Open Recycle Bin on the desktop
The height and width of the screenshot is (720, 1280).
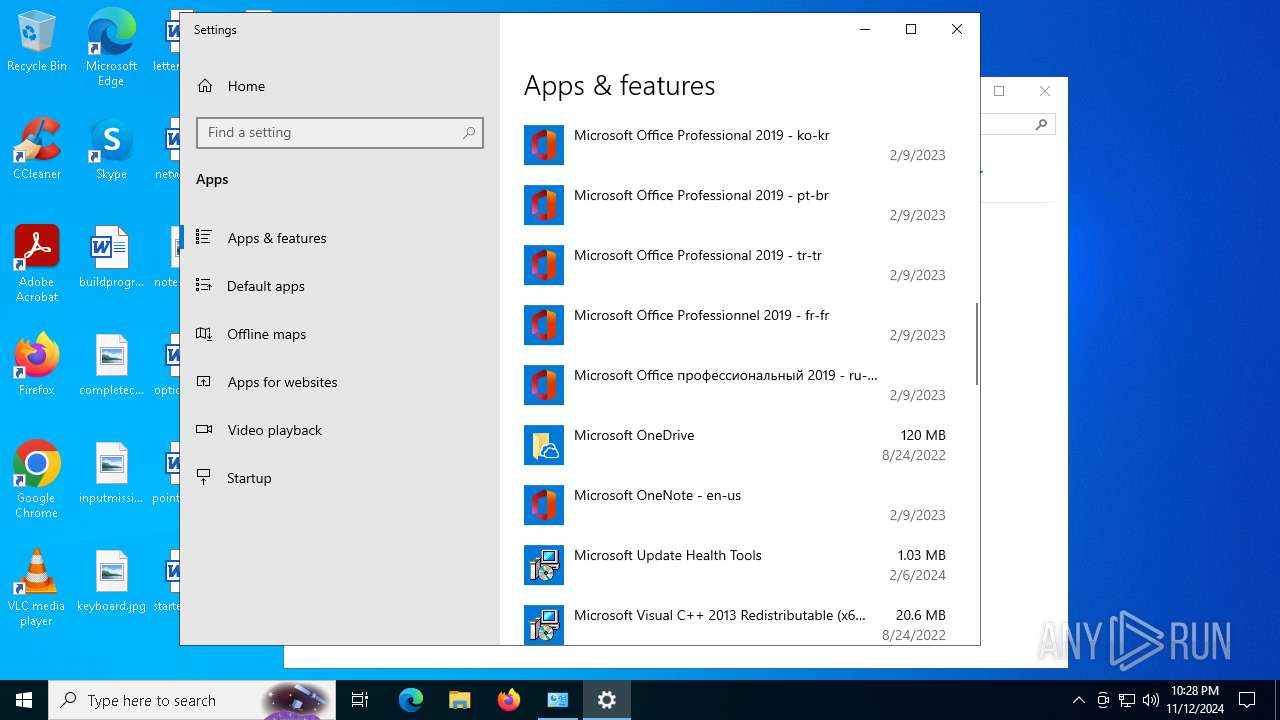(37, 42)
